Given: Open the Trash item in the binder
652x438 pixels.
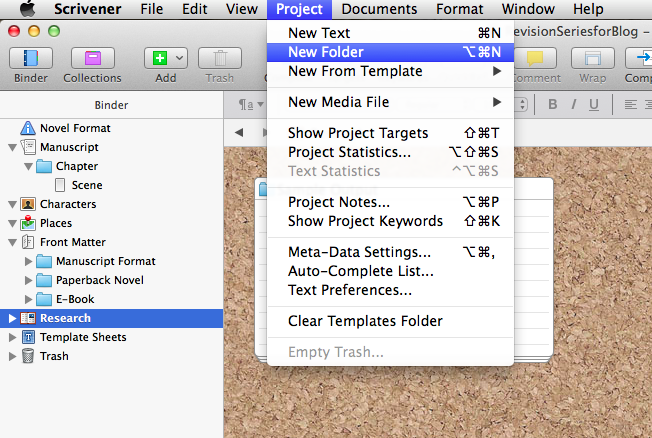Looking at the screenshot, I should [x=54, y=356].
